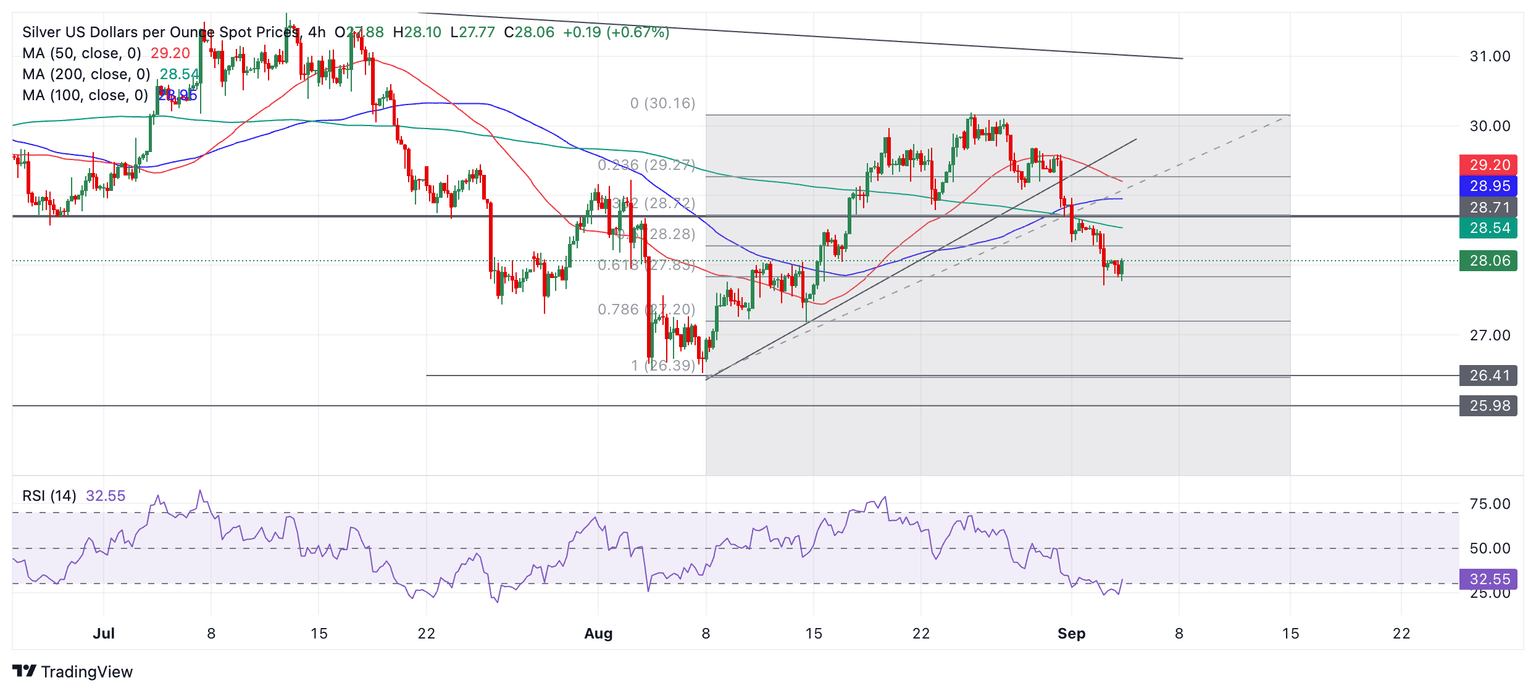Select the MA (50, close, 0) legend

(82, 54)
